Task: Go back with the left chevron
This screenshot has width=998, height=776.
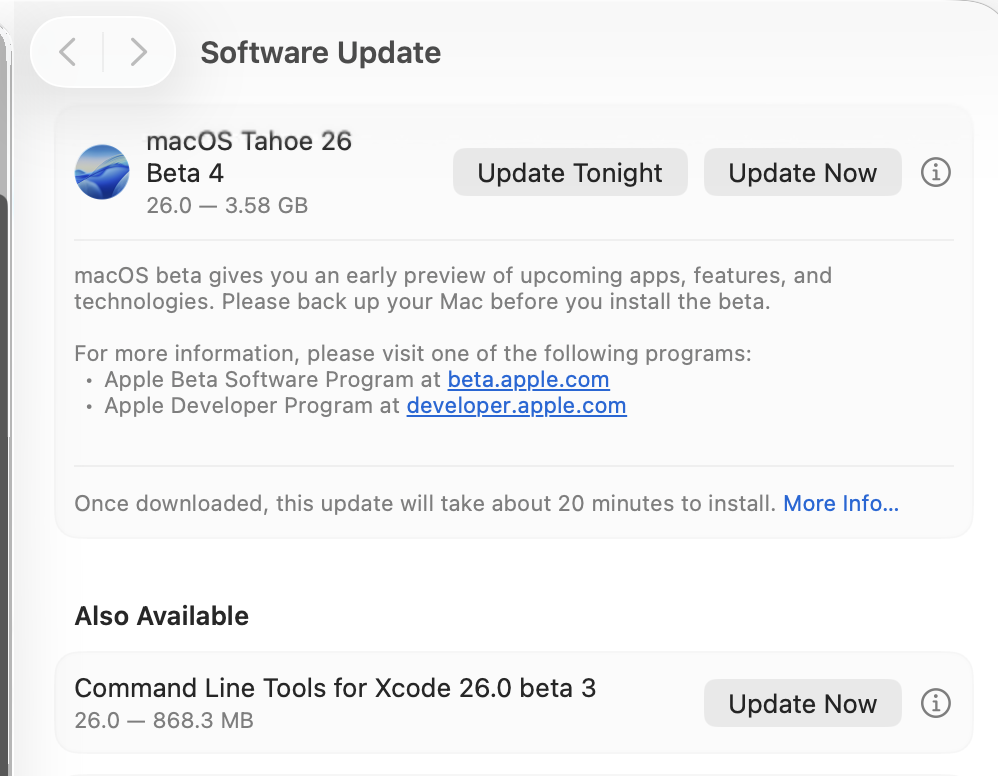Action: 67,52
